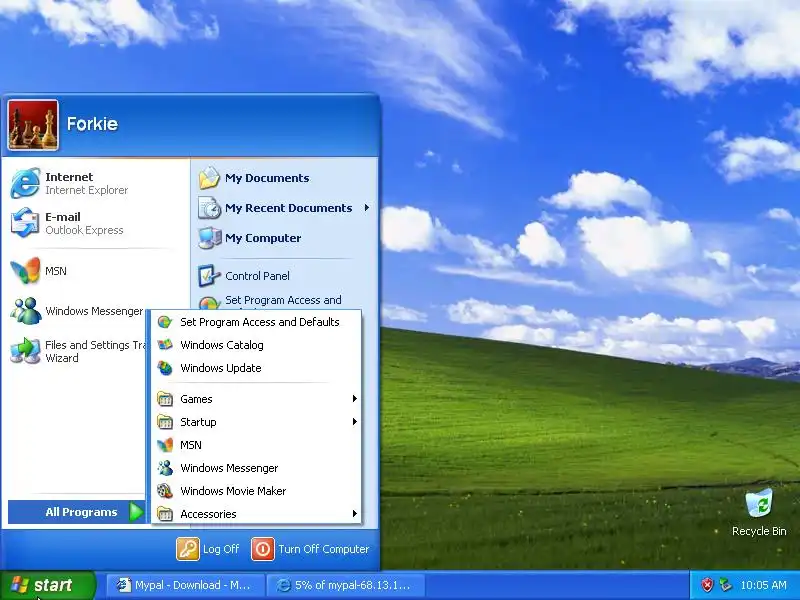800x600 pixels.
Task: Open the My Computer icon
Action: [209, 238]
